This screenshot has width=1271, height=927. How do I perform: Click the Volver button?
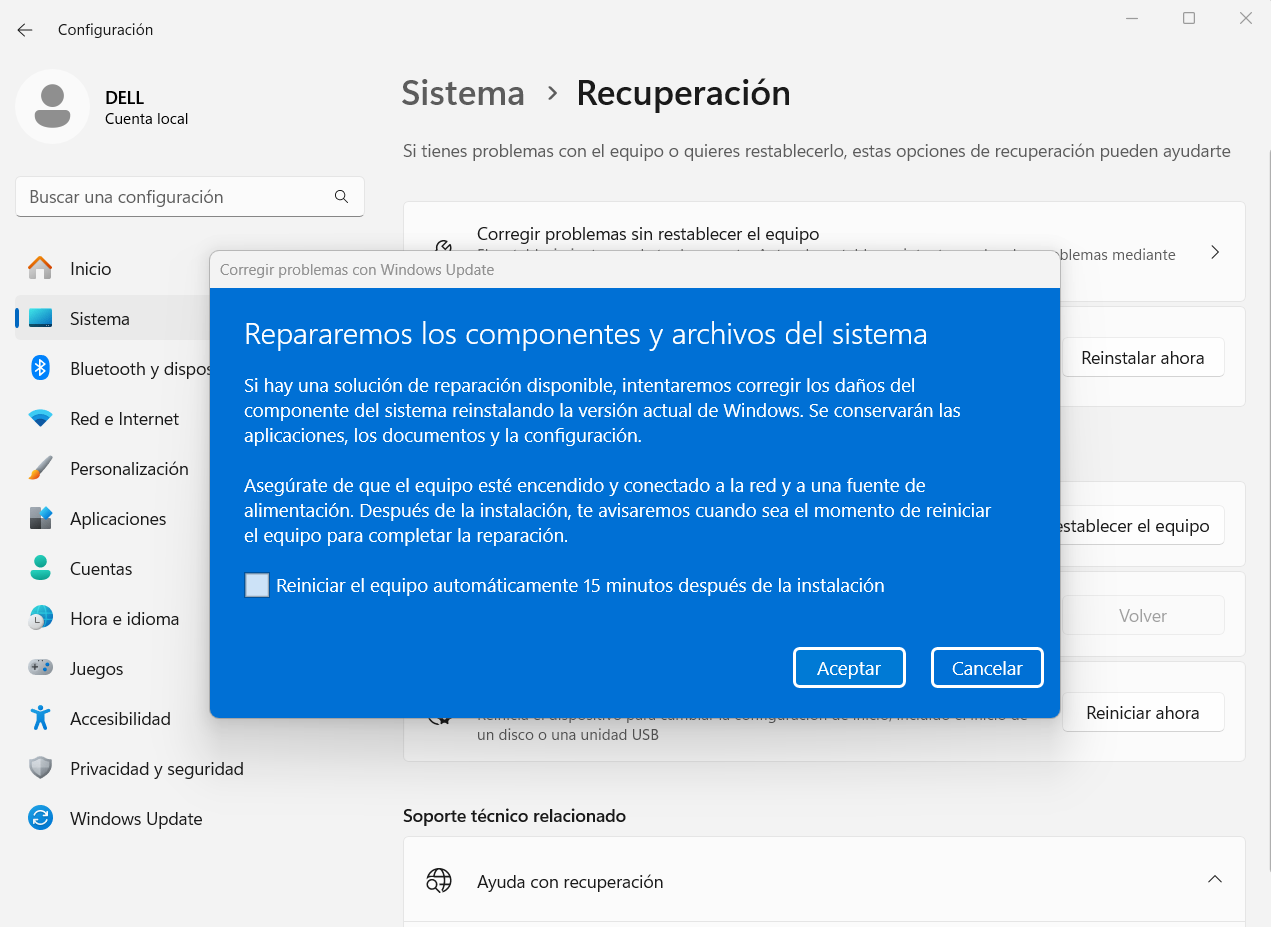1143,615
